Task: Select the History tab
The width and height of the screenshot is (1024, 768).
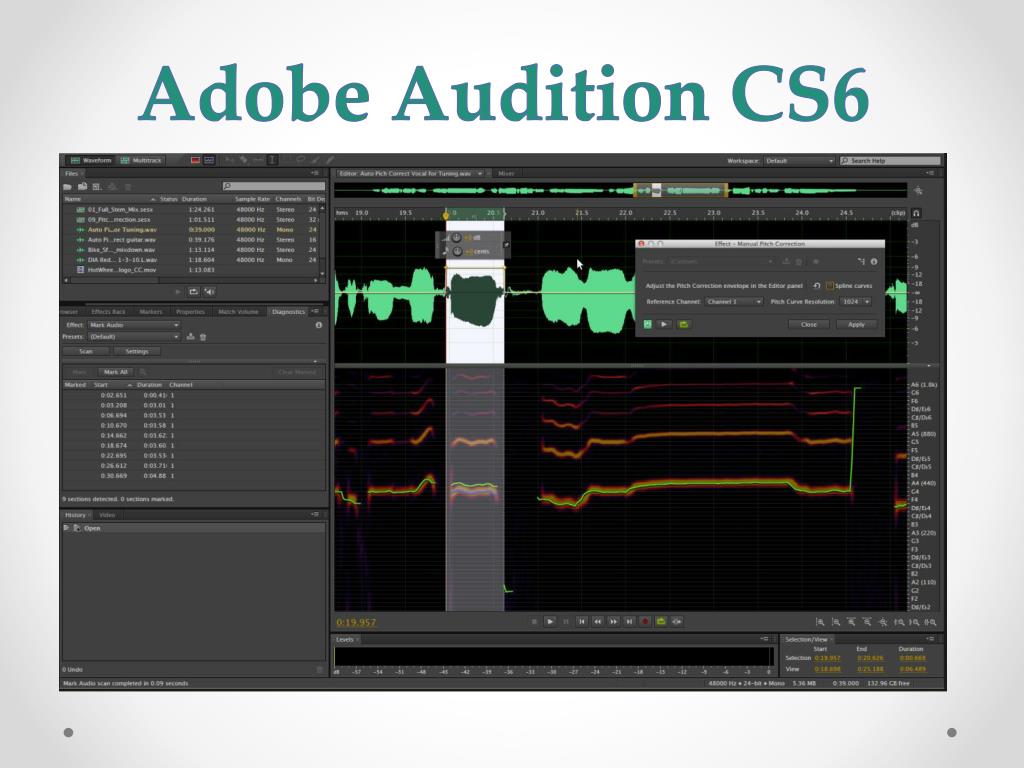Action: click(x=75, y=515)
